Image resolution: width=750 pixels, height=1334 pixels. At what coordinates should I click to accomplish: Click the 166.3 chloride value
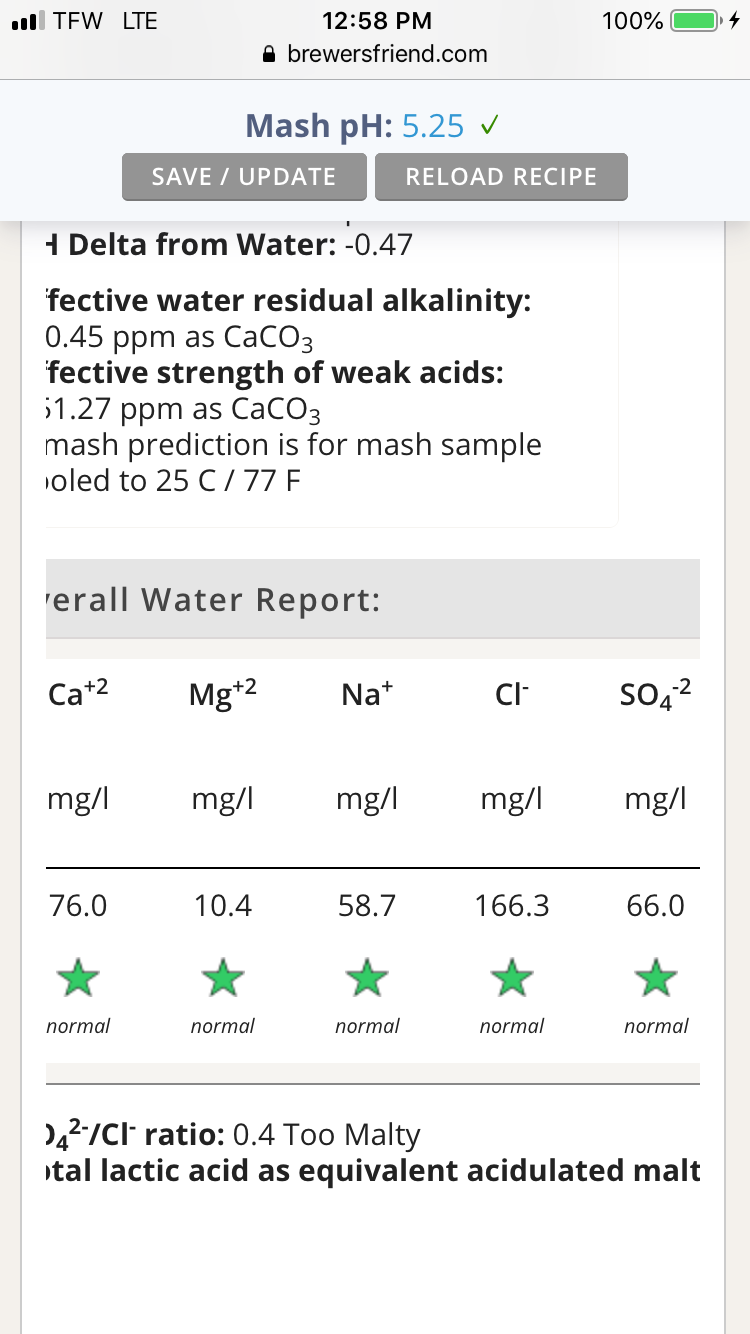pyautogui.click(x=512, y=906)
